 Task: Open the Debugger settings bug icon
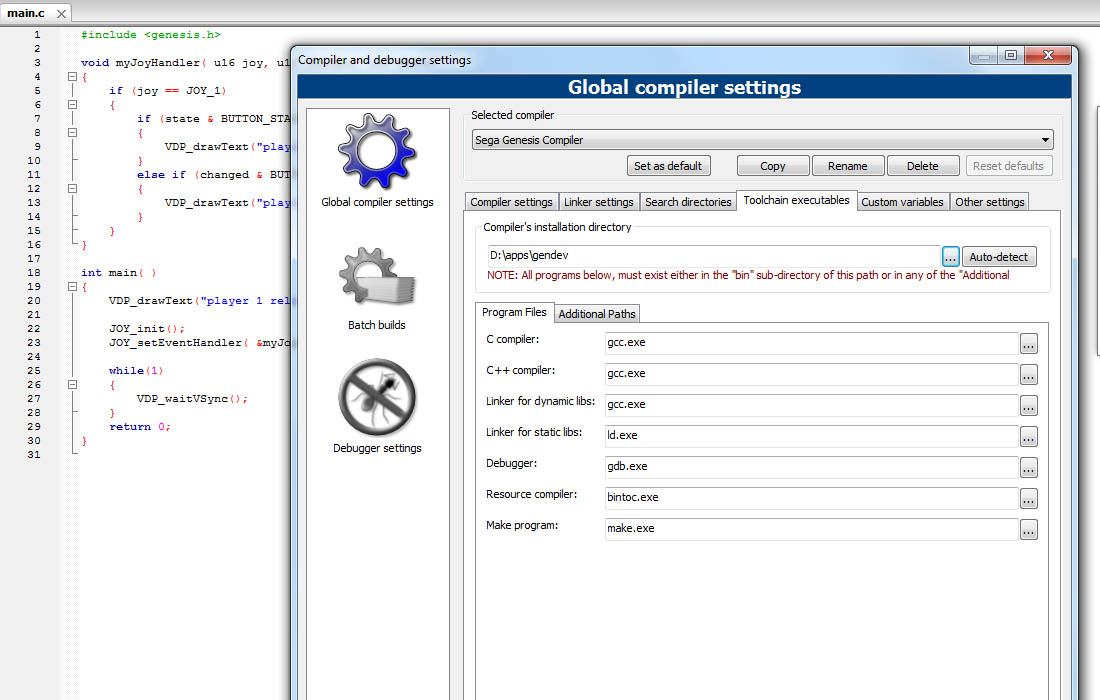point(376,400)
